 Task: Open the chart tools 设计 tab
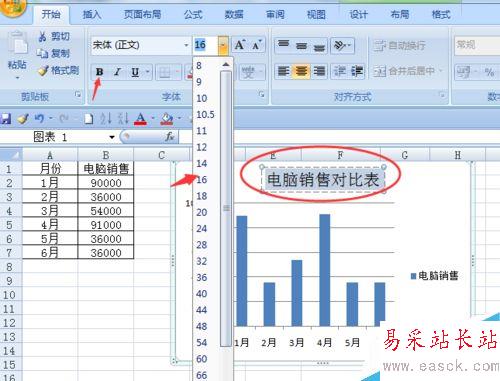pos(358,14)
